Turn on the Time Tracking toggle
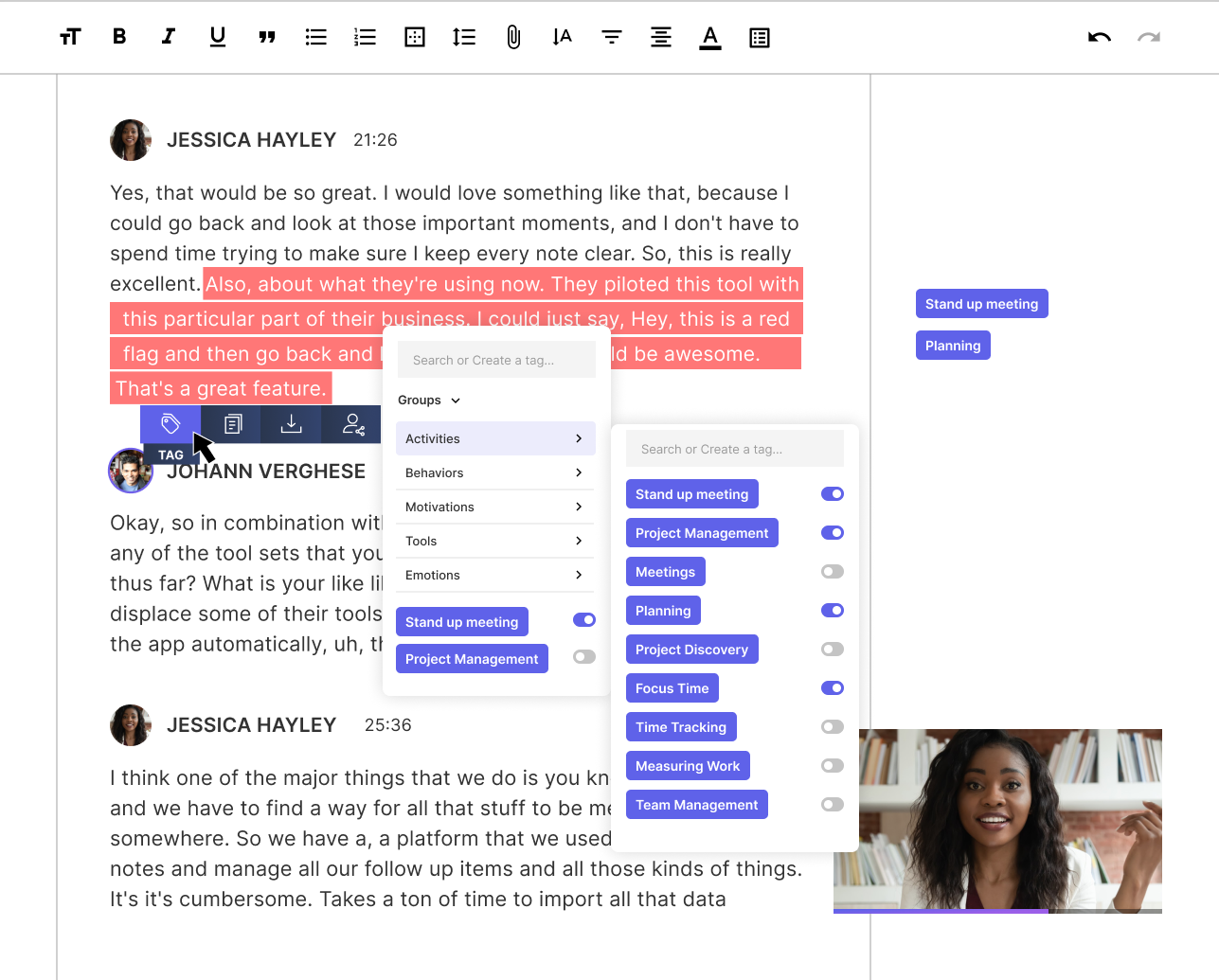 (x=833, y=726)
